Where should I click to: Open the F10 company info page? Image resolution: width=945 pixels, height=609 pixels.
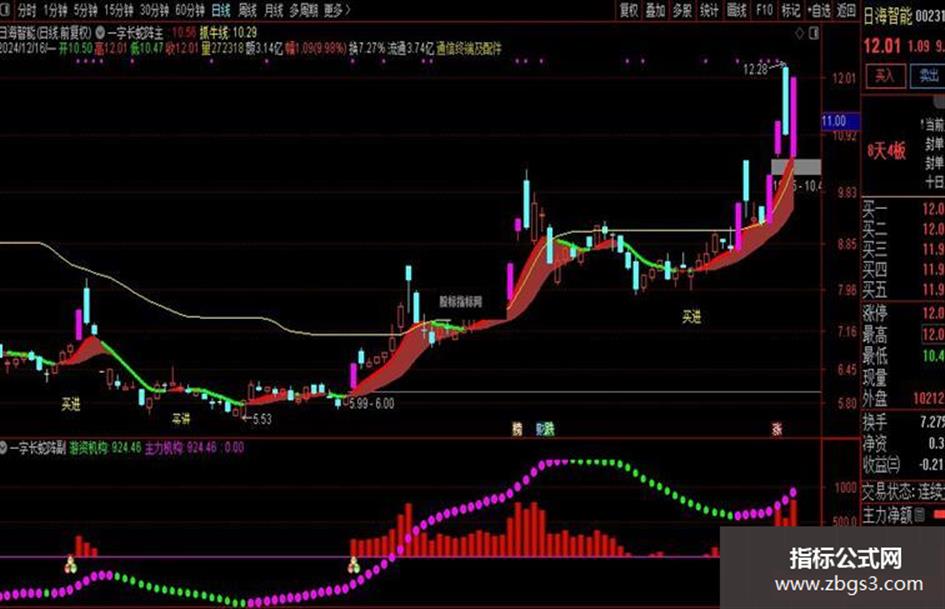(764, 10)
